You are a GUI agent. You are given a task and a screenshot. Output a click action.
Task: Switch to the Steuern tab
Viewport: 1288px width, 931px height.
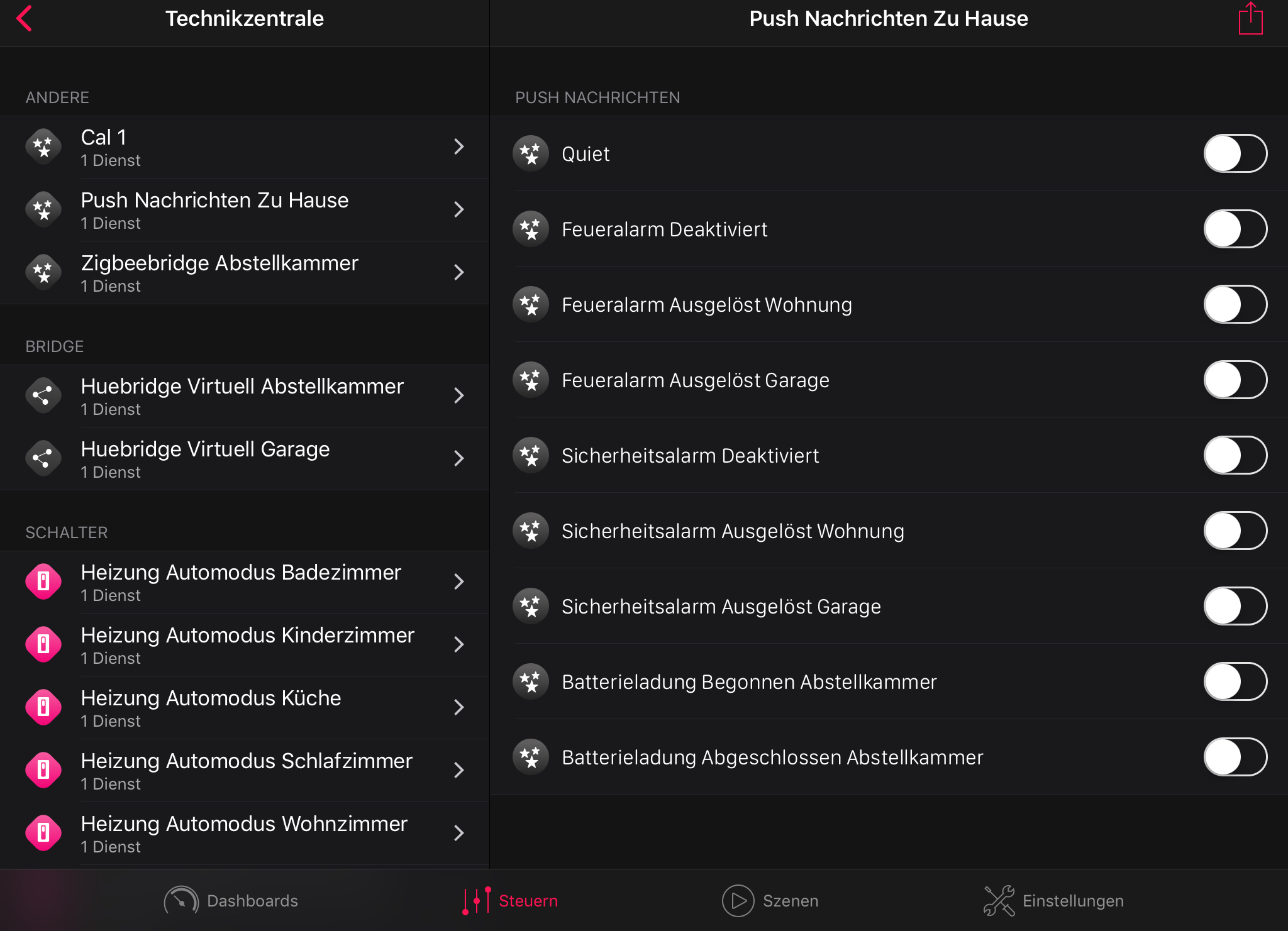coord(510,901)
